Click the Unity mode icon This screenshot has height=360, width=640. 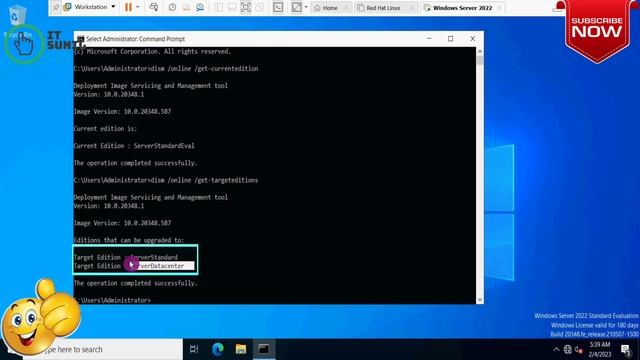click(260, 7)
